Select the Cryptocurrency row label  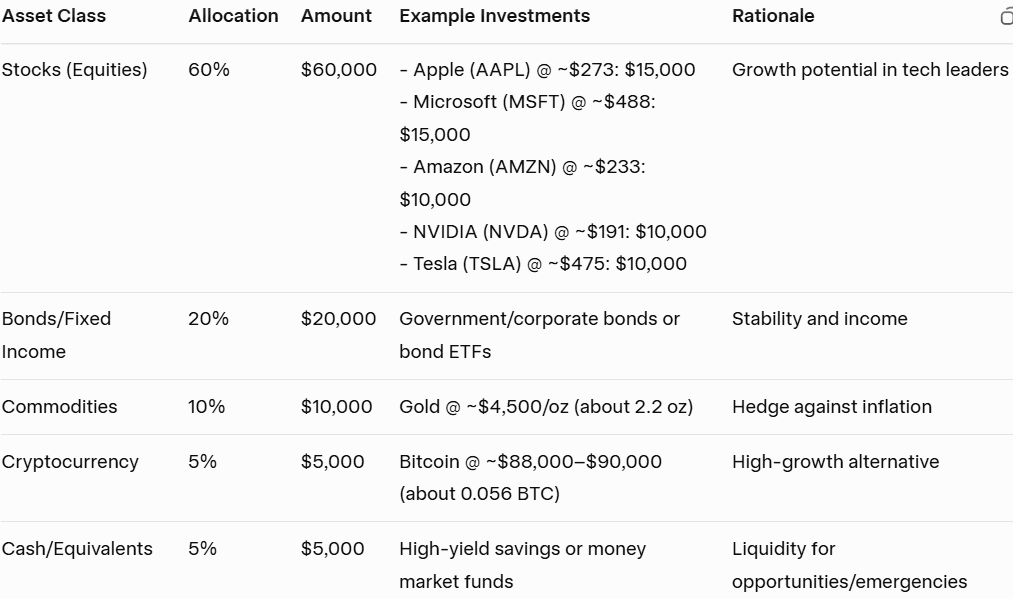pos(71,462)
